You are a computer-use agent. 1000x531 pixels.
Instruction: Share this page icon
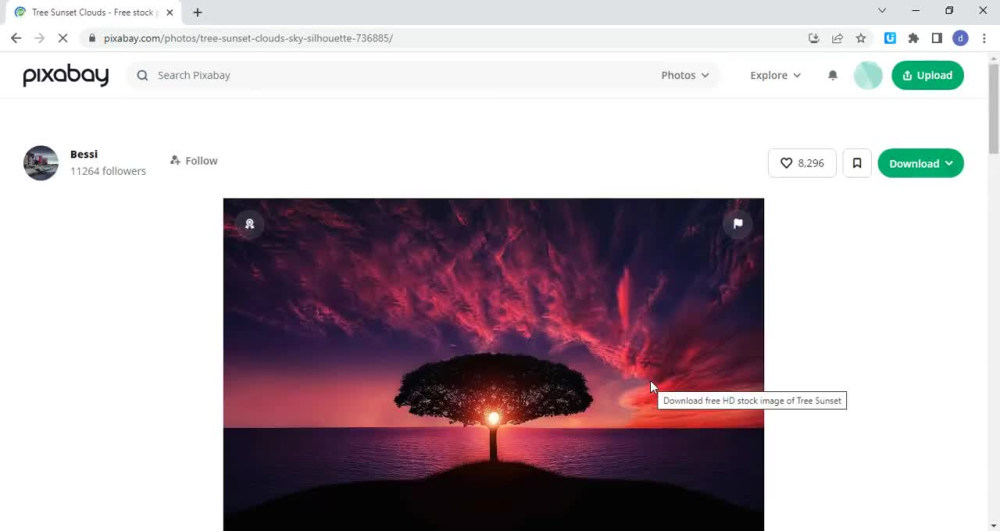coord(837,38)
